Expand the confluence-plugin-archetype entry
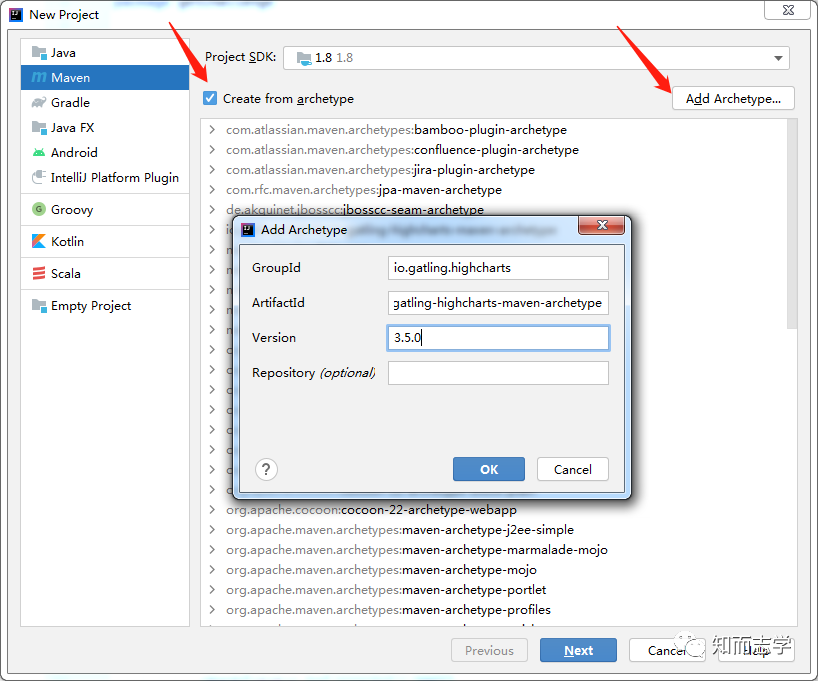The width and height of the screenshot is (818, 681). click(x=212, y=150)
